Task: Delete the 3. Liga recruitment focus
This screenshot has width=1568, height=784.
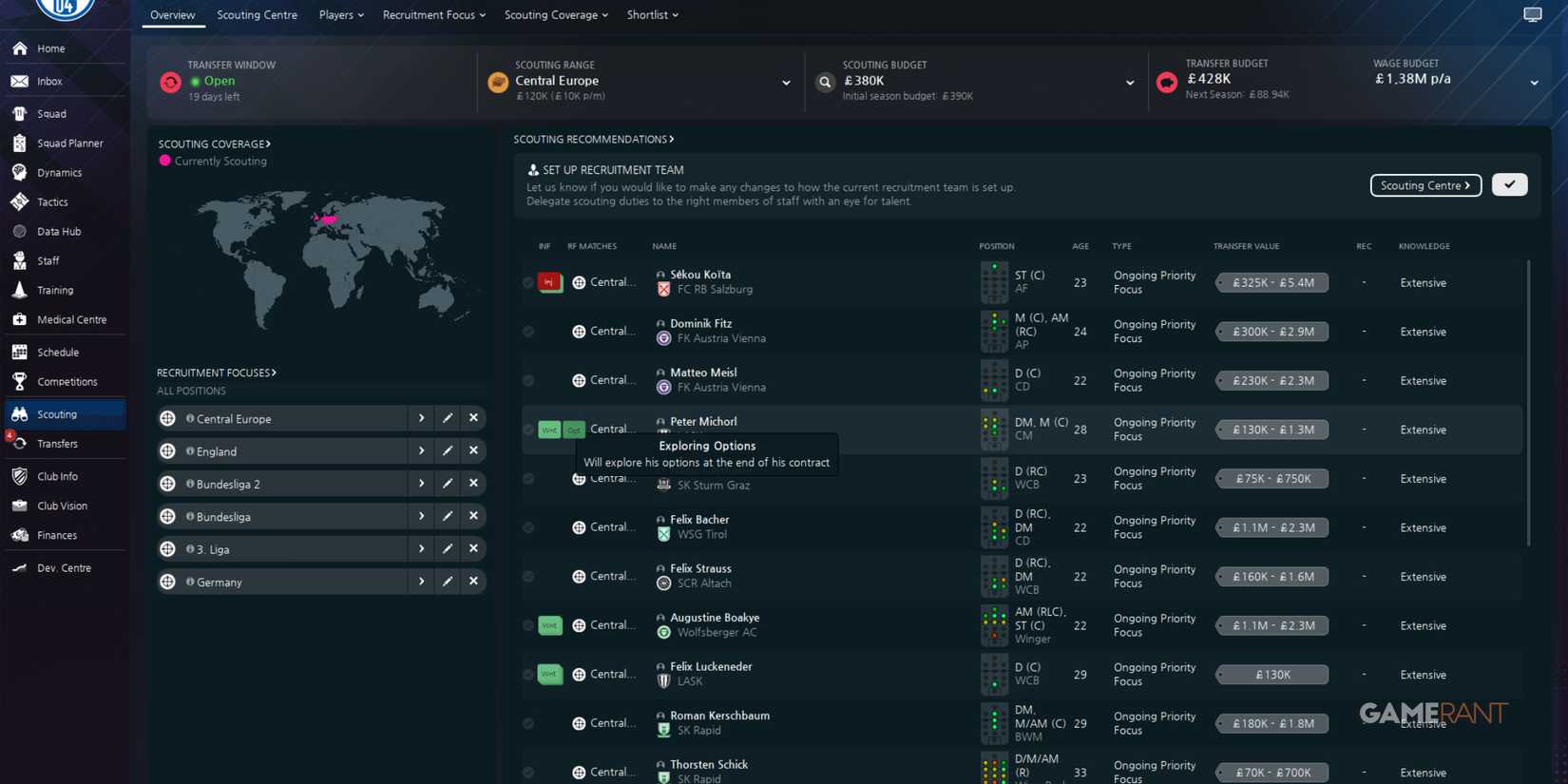Action: 473,549
